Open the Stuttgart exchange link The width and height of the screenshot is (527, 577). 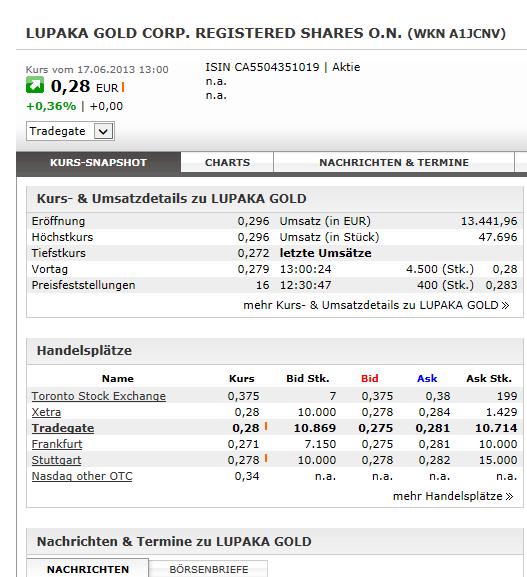point(56,460)
